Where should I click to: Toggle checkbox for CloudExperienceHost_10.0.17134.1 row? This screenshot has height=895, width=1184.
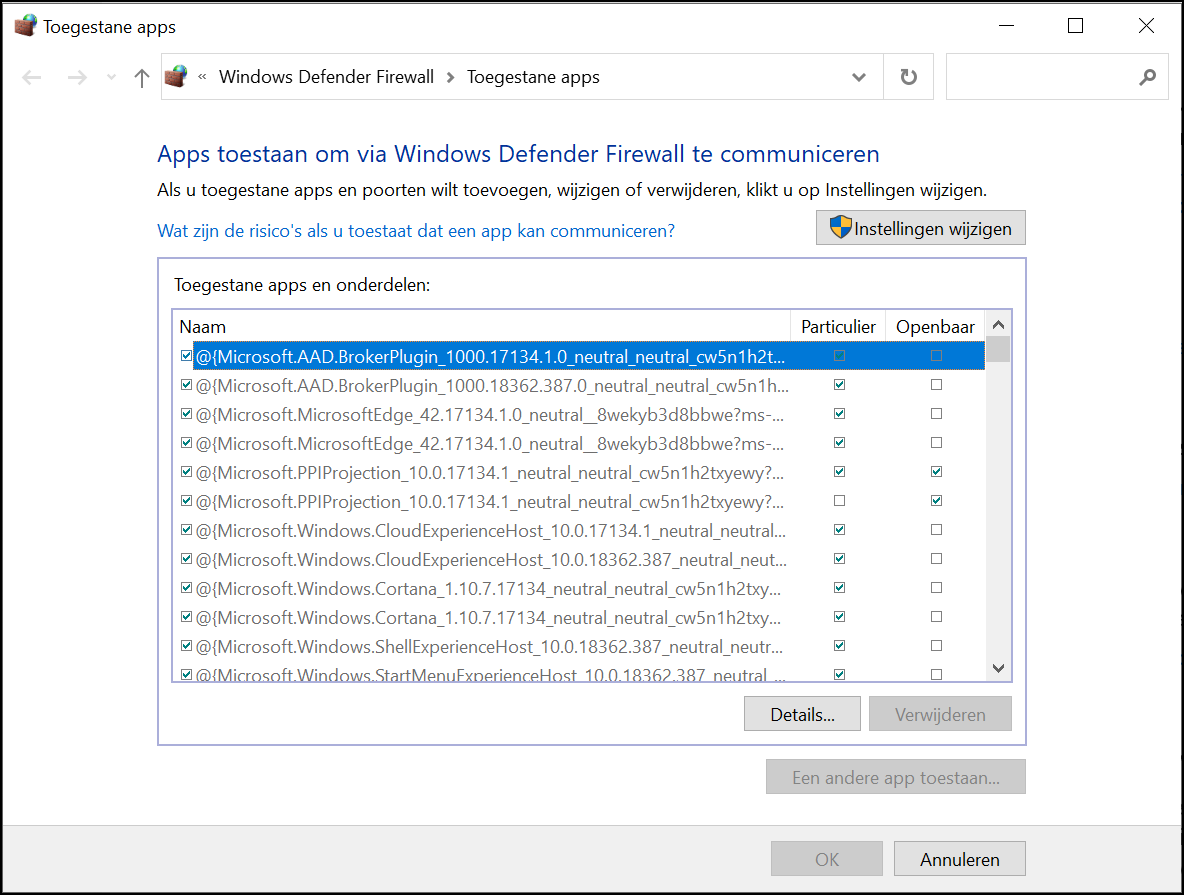[x=187, y=529]
